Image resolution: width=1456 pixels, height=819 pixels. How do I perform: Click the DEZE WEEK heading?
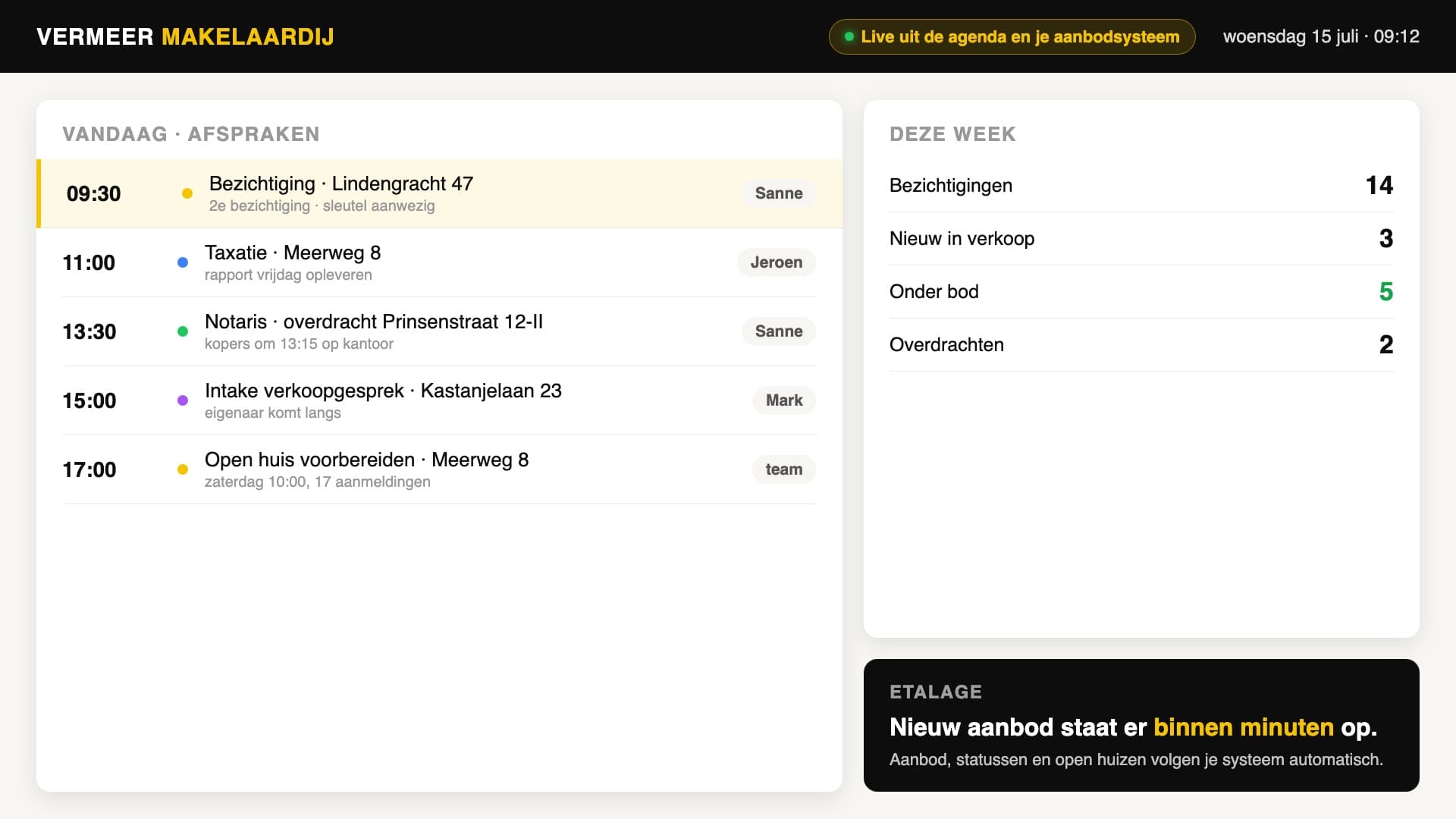[x=952, y=134]
